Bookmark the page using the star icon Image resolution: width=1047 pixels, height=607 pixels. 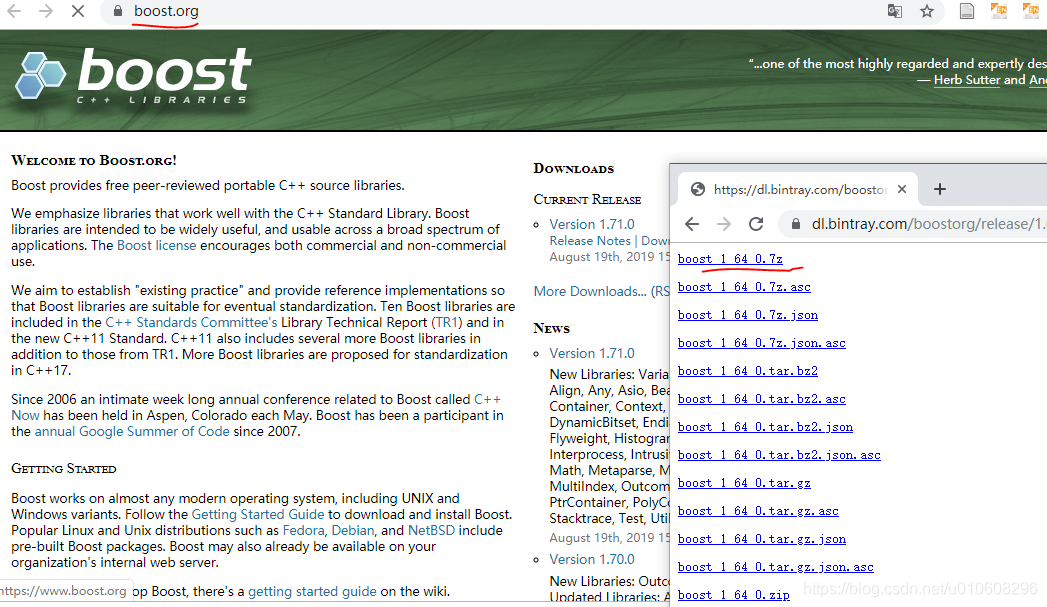click(927, 10)
